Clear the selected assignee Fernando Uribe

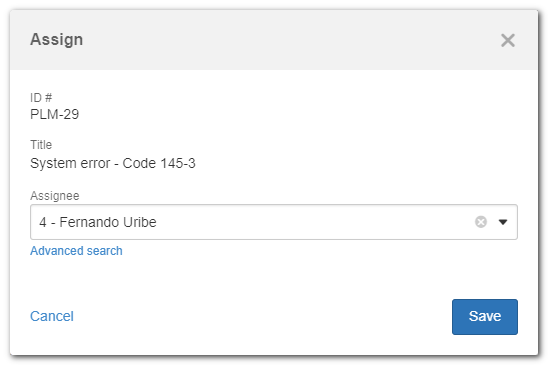tap(481, 222)
